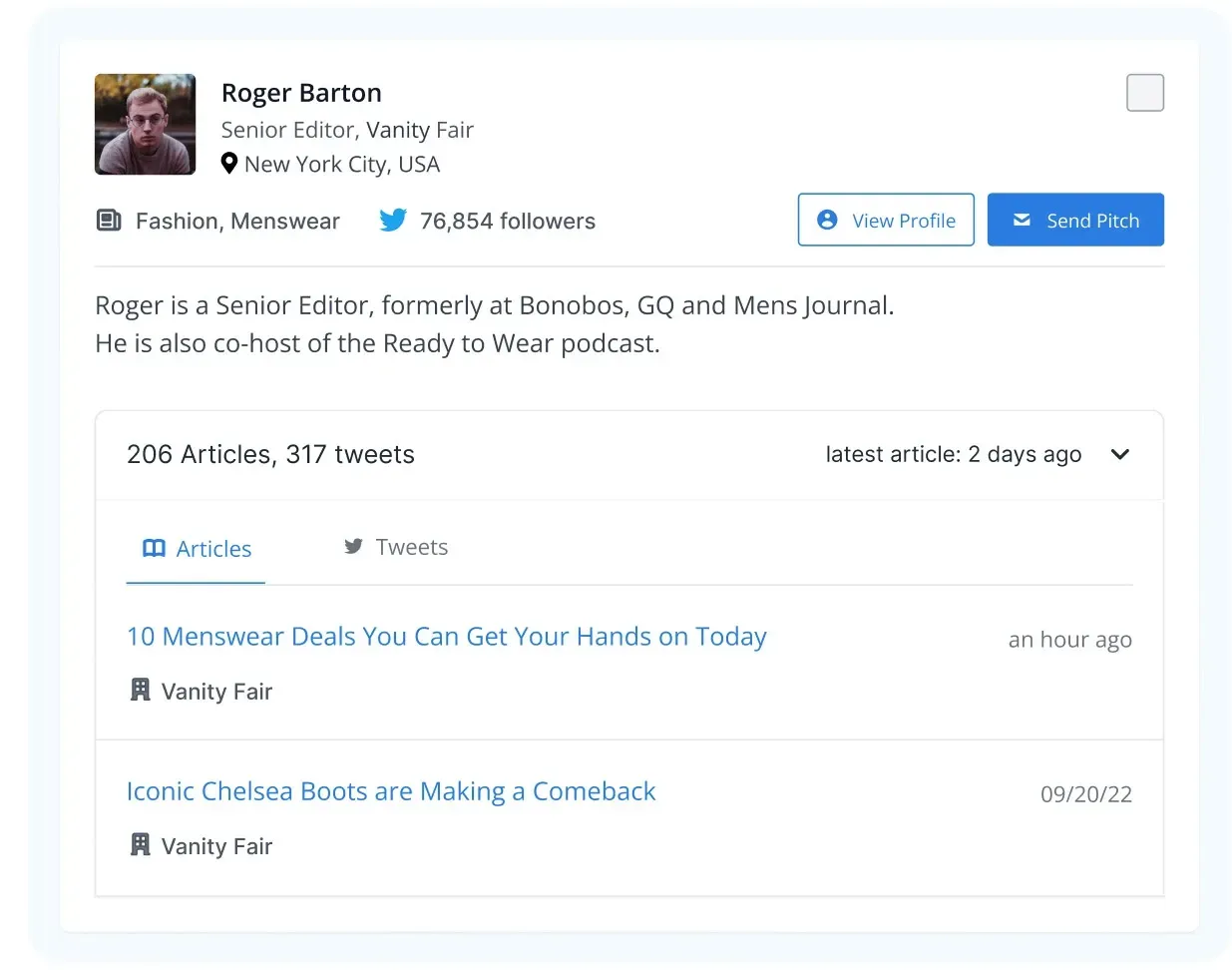Viewport: 1232px width, 970px height.
Task: Click the latest article: 2 days ago label
Action: point(953,454)
